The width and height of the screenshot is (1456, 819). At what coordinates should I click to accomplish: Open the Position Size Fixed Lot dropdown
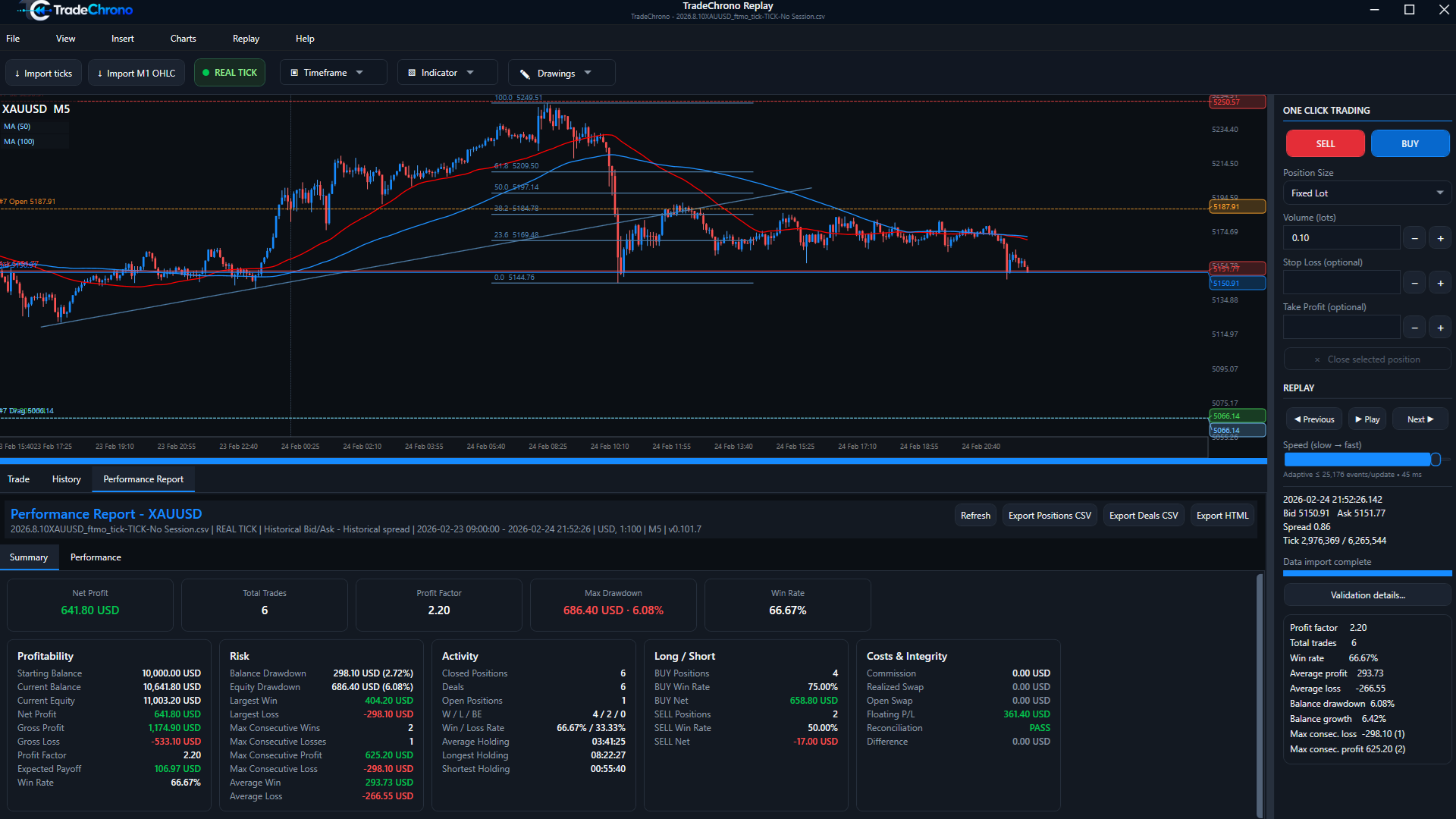(x=1367, y=193)
